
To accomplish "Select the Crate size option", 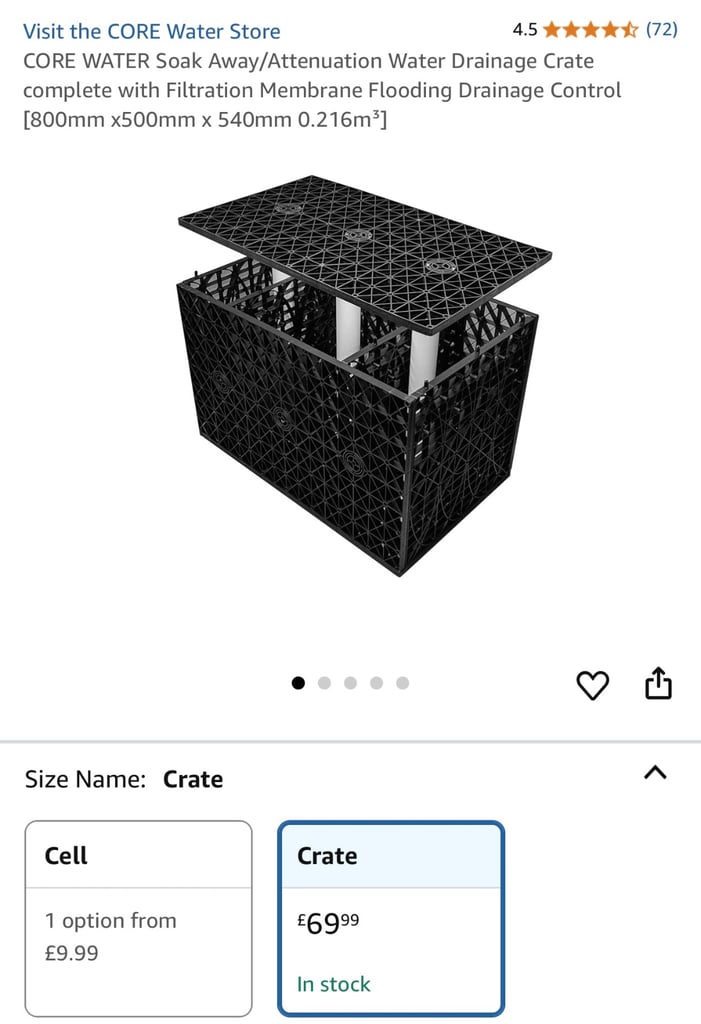I will coord(391,918).
